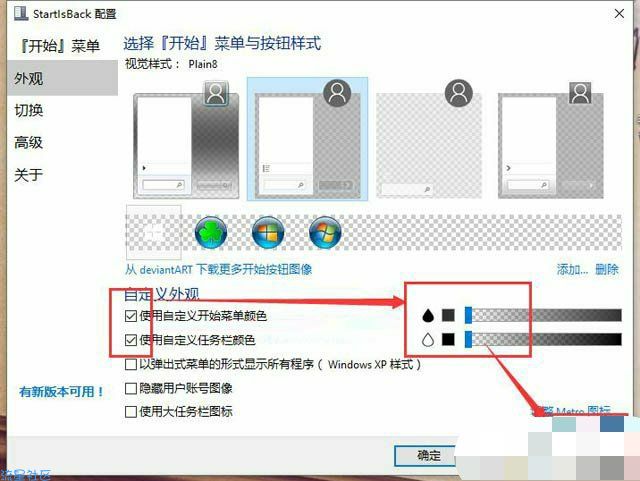Image resolution: width=640 pixels, height=481 pixels.
Task: Enable the Windows XP style flyout programs checkbox
Action: click(x=131, y=364)
